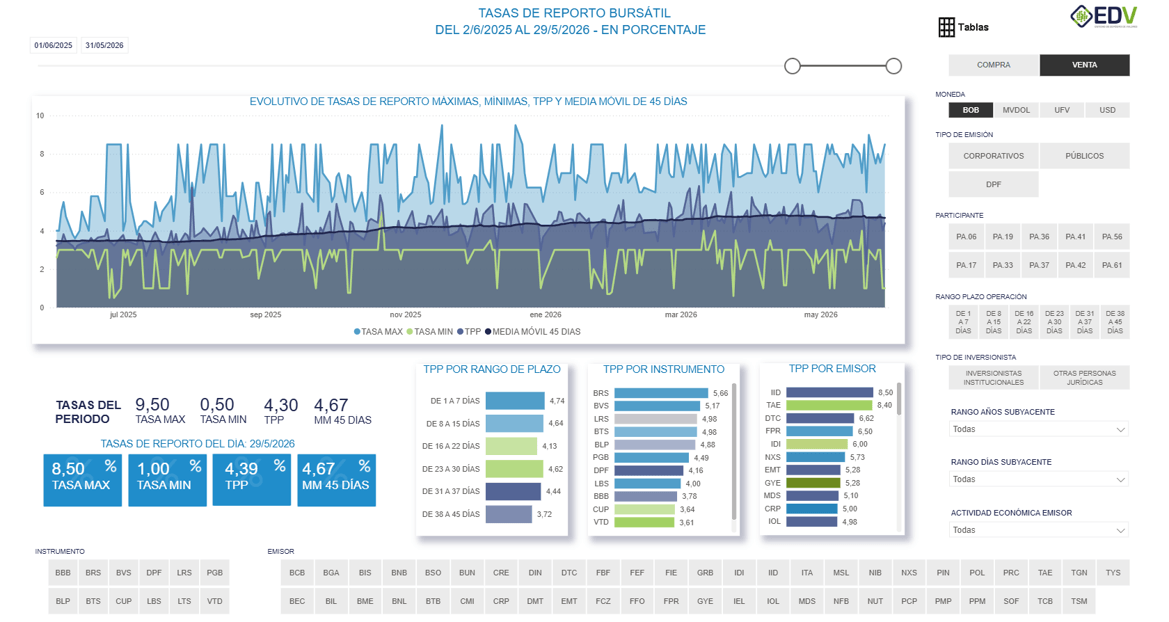Screen dimensions: 1169x622
Task: Filter by CORPORATIVOS emission type
Action: [x=994, y=156]
